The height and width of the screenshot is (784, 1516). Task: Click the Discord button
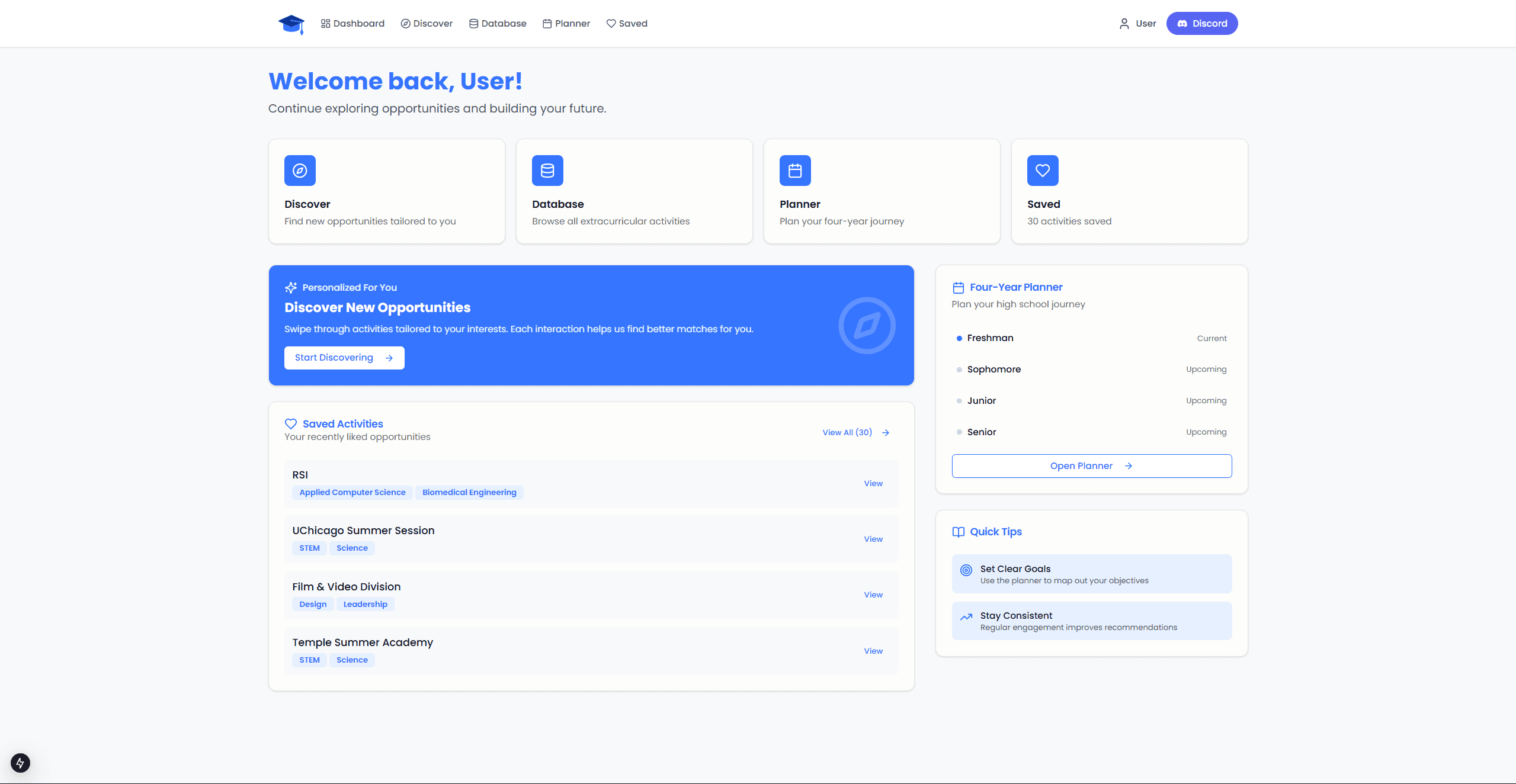click(x=1201, y=24)
